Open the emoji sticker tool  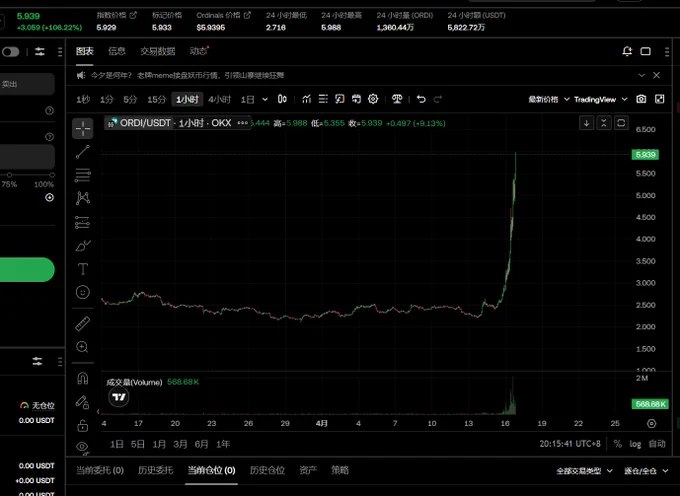click(82, 292)
